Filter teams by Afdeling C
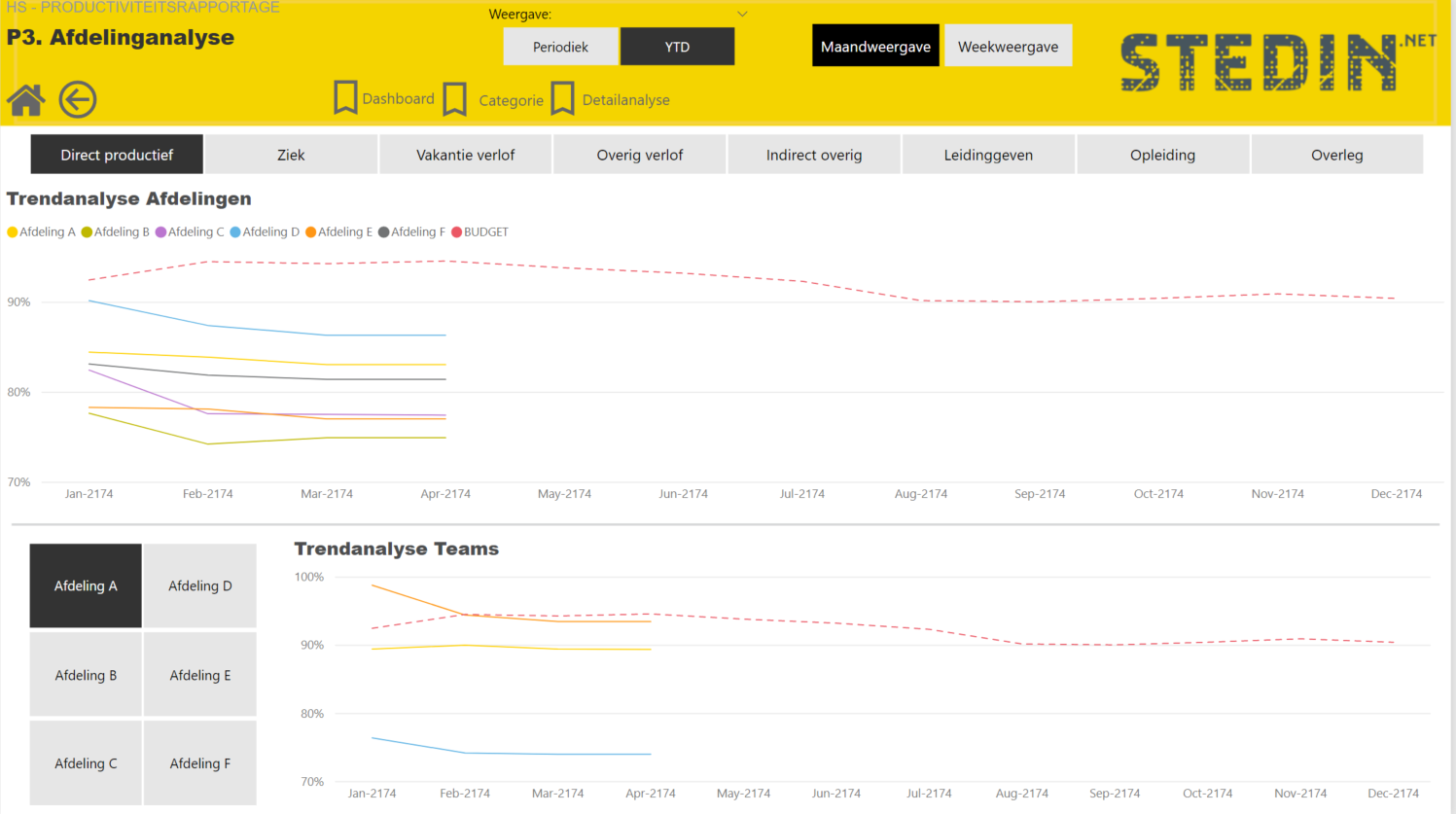This screenshot has height=814, width=1456. click(x=86, y=763)
